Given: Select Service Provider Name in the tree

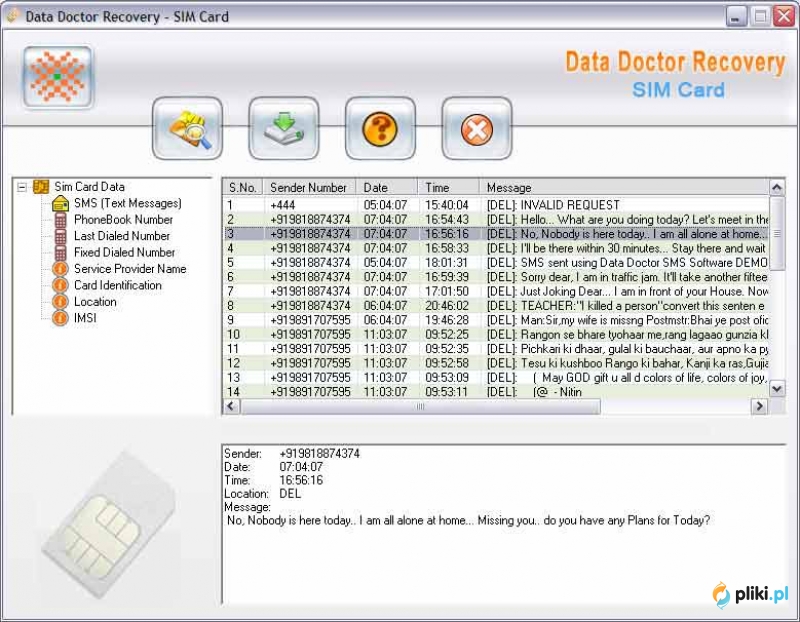Looking at the screenshot, I should click(x=130, y=268).
